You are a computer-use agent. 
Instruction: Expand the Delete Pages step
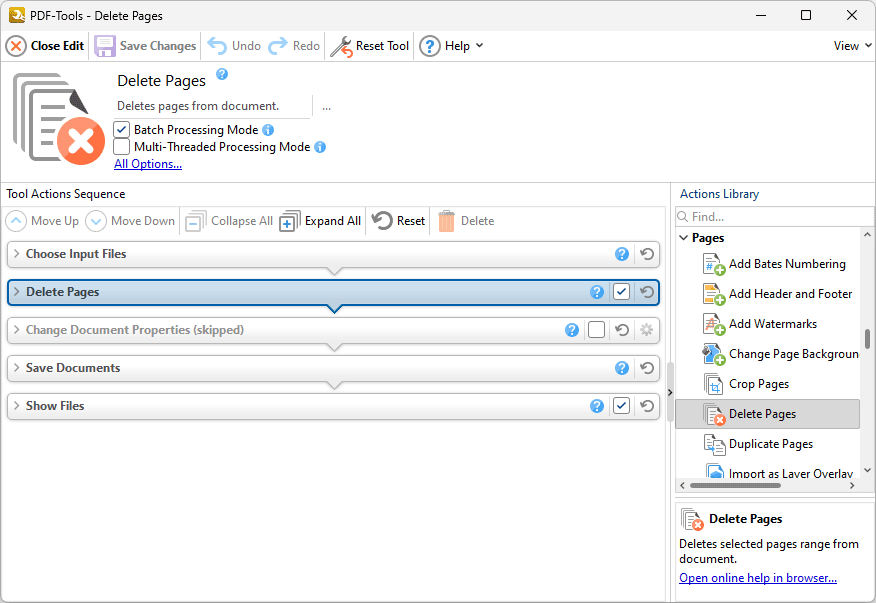coord(17,292)
